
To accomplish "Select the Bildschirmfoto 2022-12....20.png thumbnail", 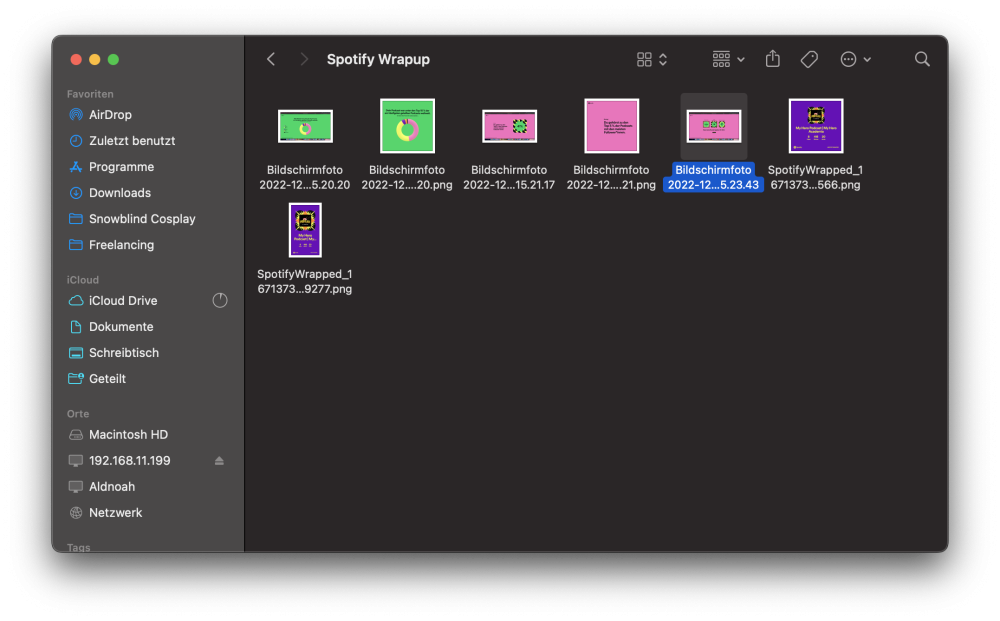I will click(408, 126).
